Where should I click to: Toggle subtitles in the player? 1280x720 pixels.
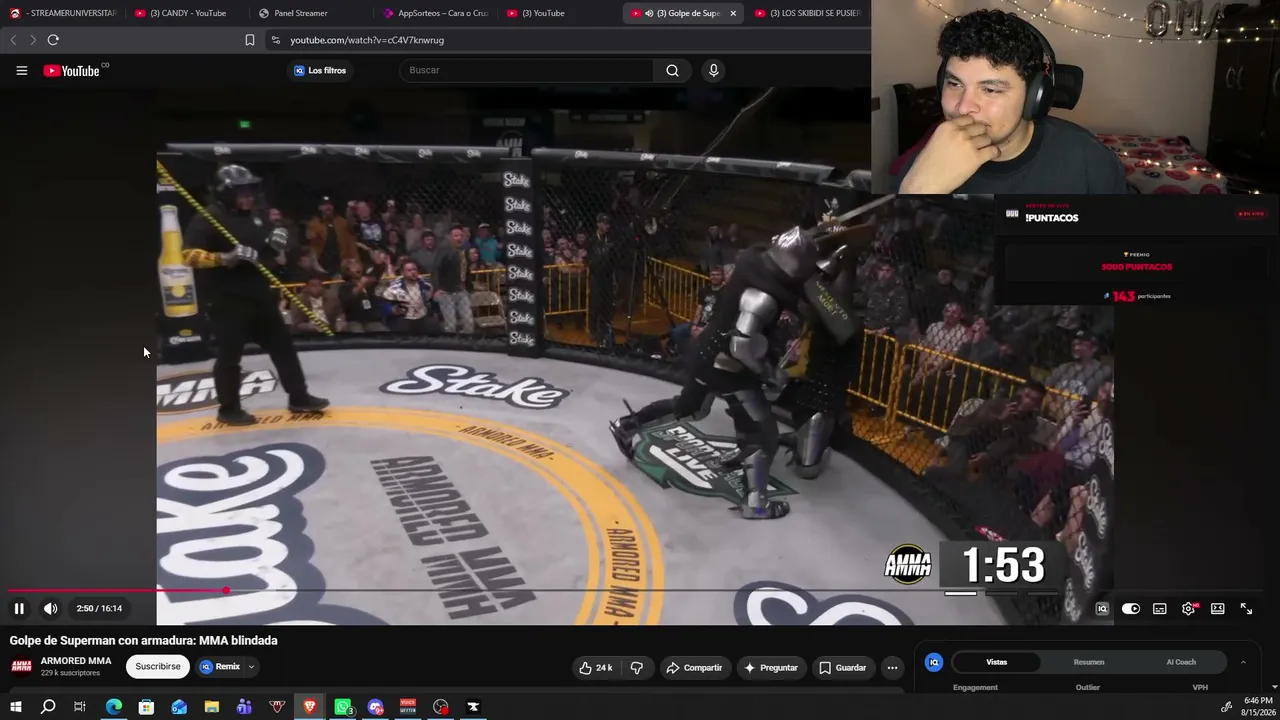tap(1160, 609)
